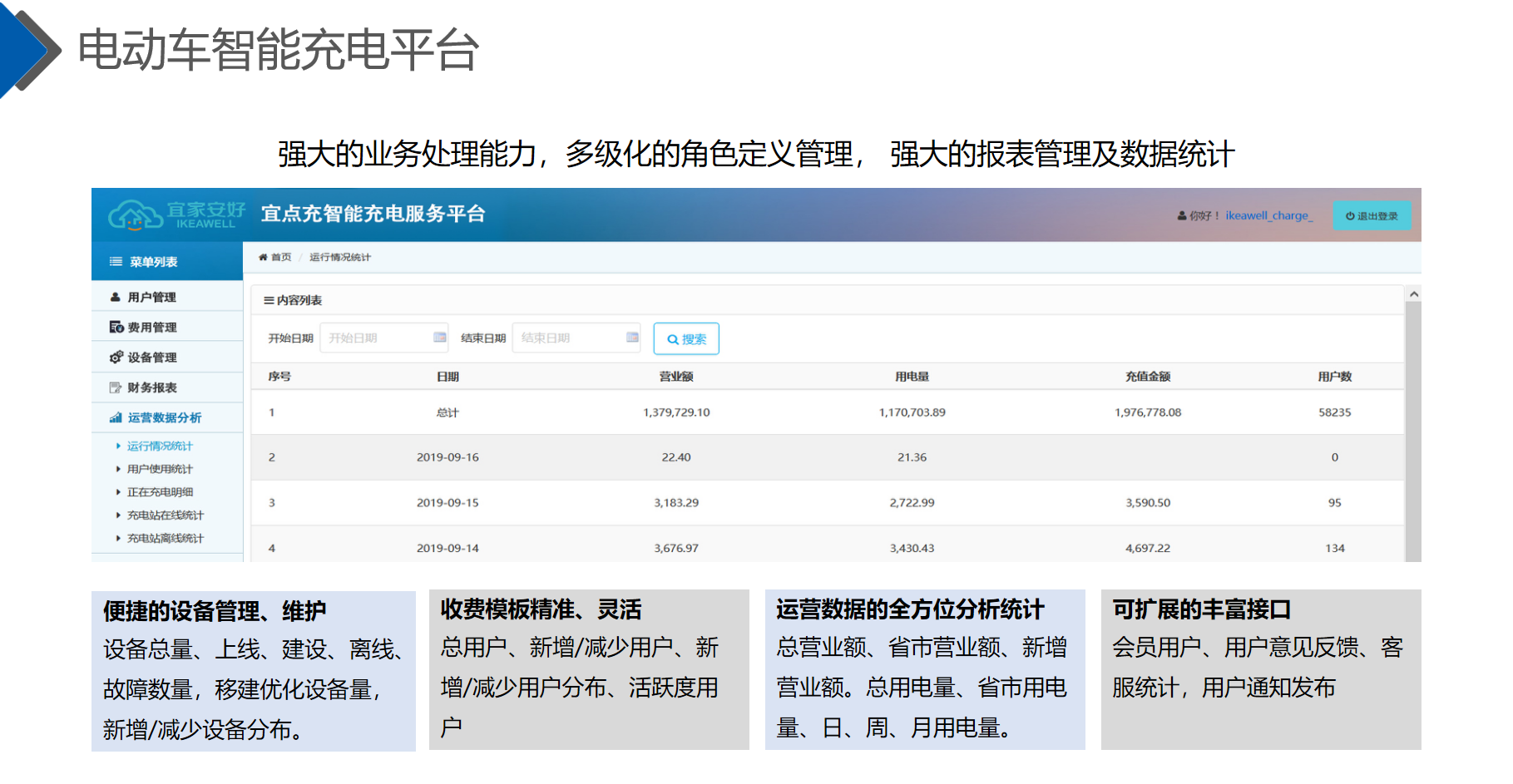
Task: Click the 退出登录 logout button
Action: pos(1372,216)
